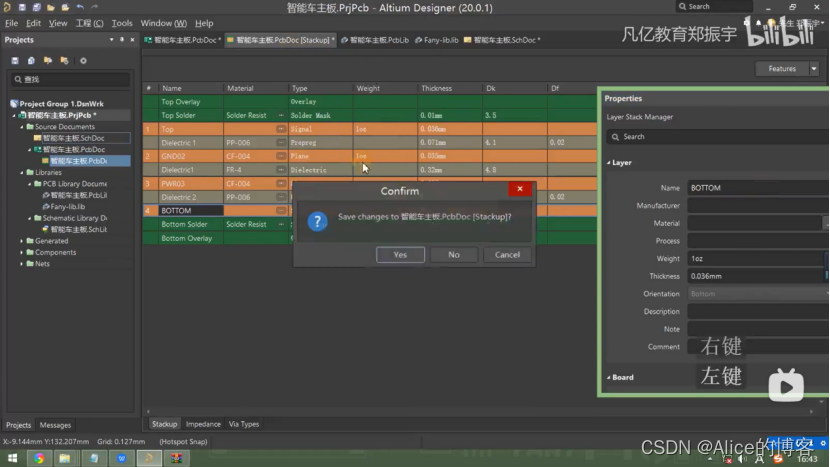The height and width of the screenshot is (467, 830).
Task: Collapse the 智能车主板.PrjPcb project node
Action: (14, 115)
